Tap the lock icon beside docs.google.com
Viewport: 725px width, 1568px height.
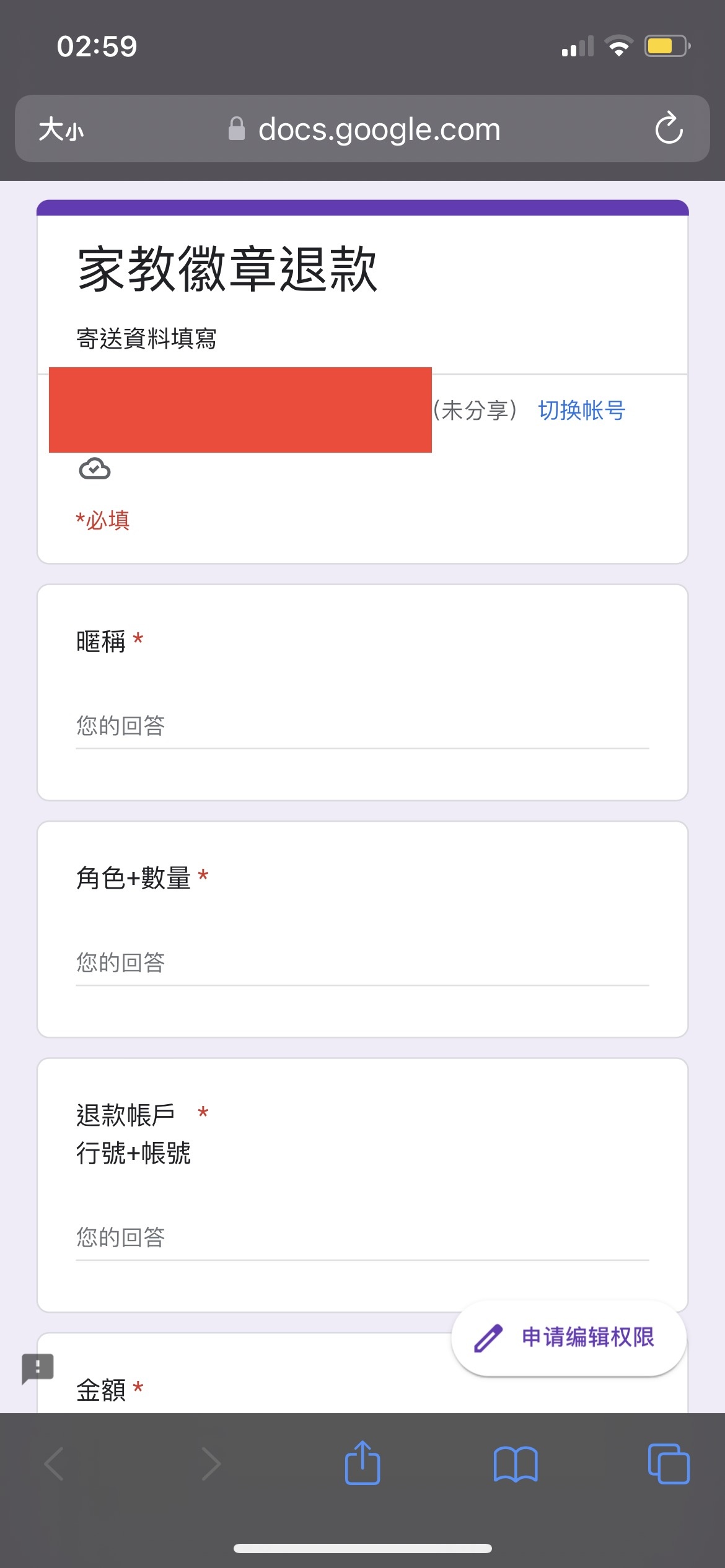coord(237,129)
